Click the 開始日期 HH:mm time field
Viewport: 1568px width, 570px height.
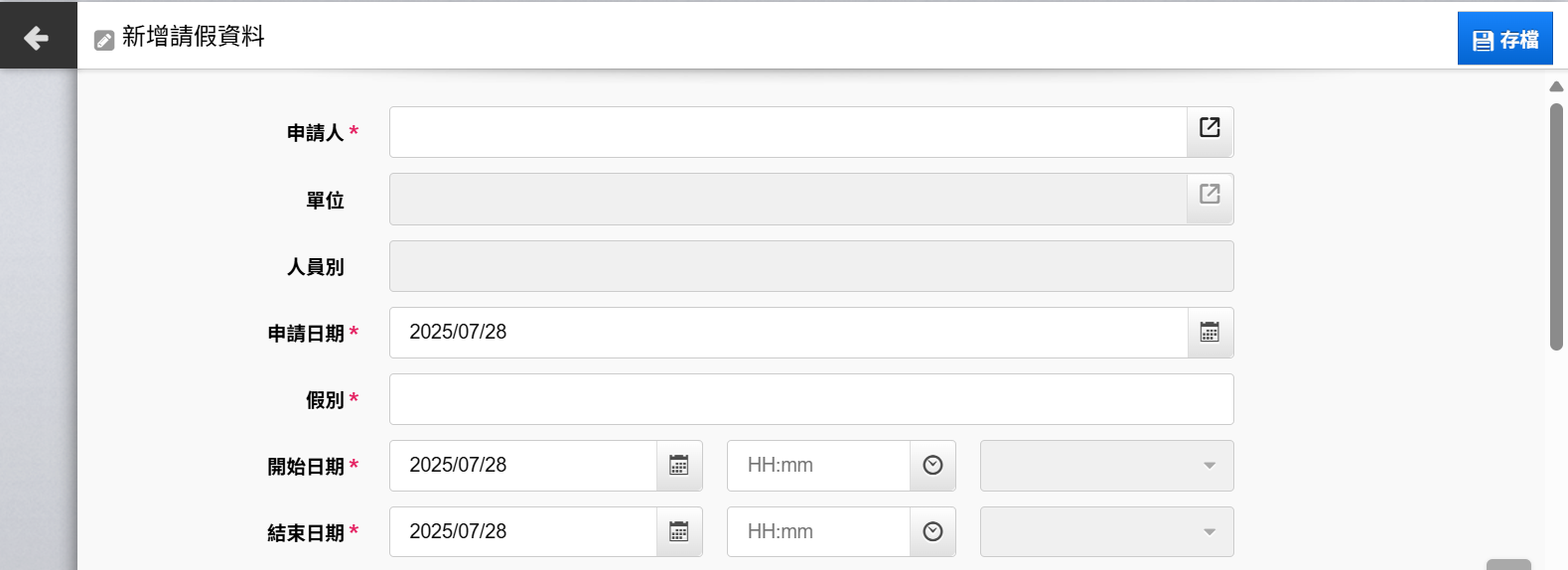(x=819, y=466)
